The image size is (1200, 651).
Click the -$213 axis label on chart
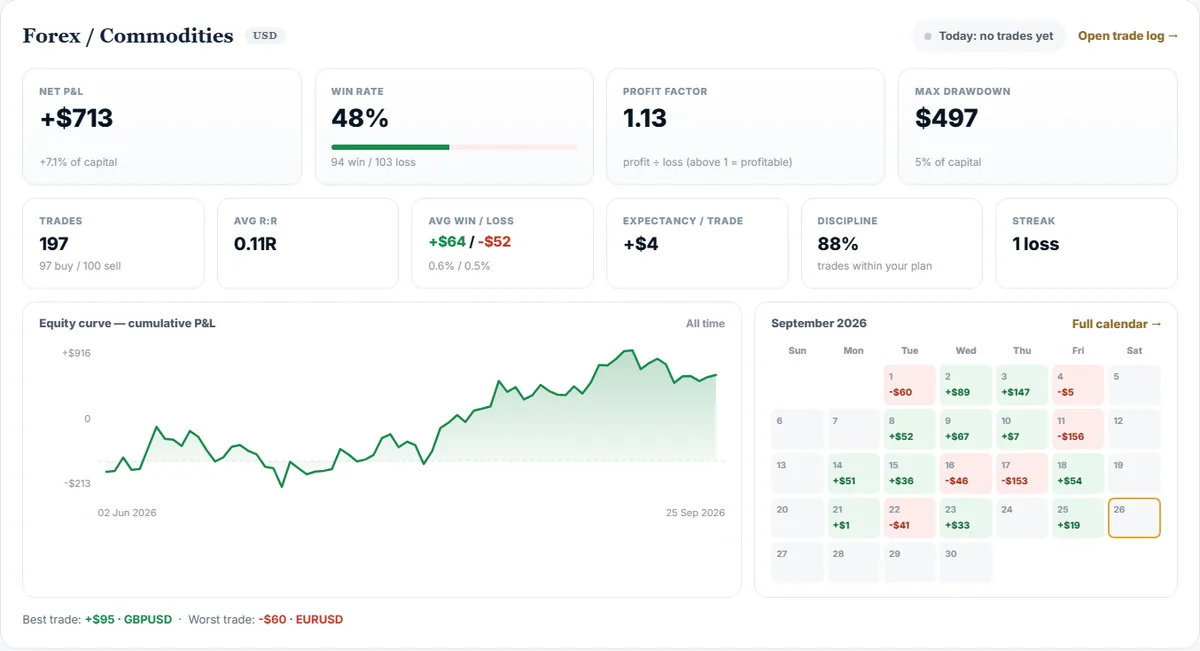77,484
